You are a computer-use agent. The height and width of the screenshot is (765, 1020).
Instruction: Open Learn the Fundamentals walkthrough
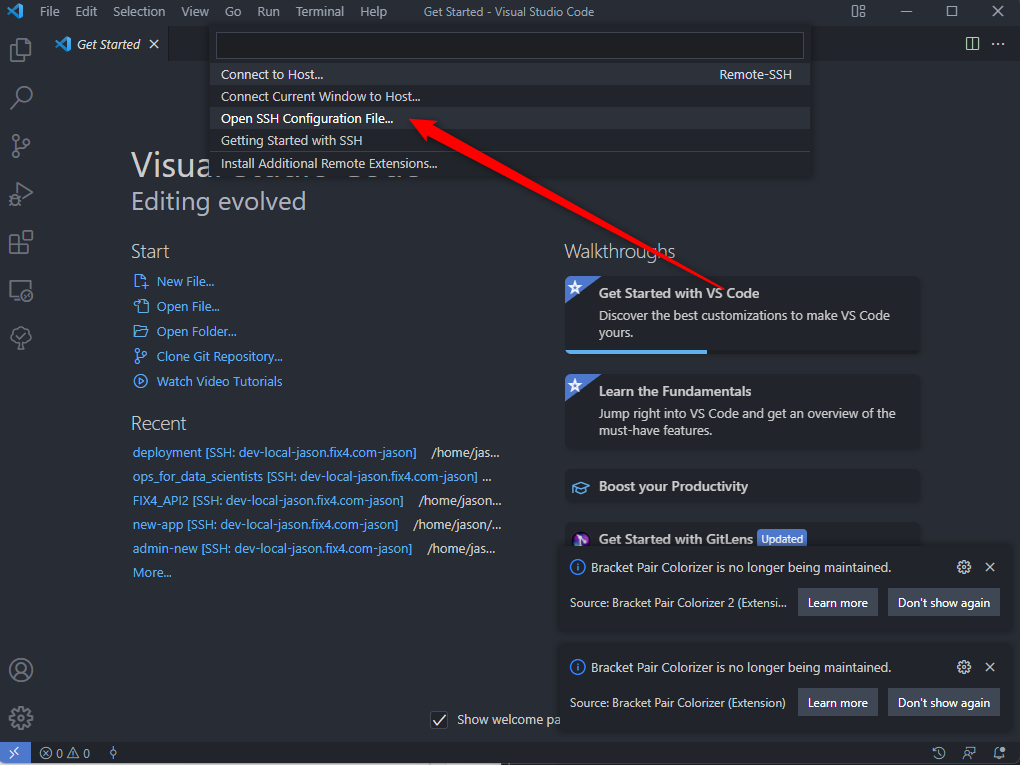point(742,411)
